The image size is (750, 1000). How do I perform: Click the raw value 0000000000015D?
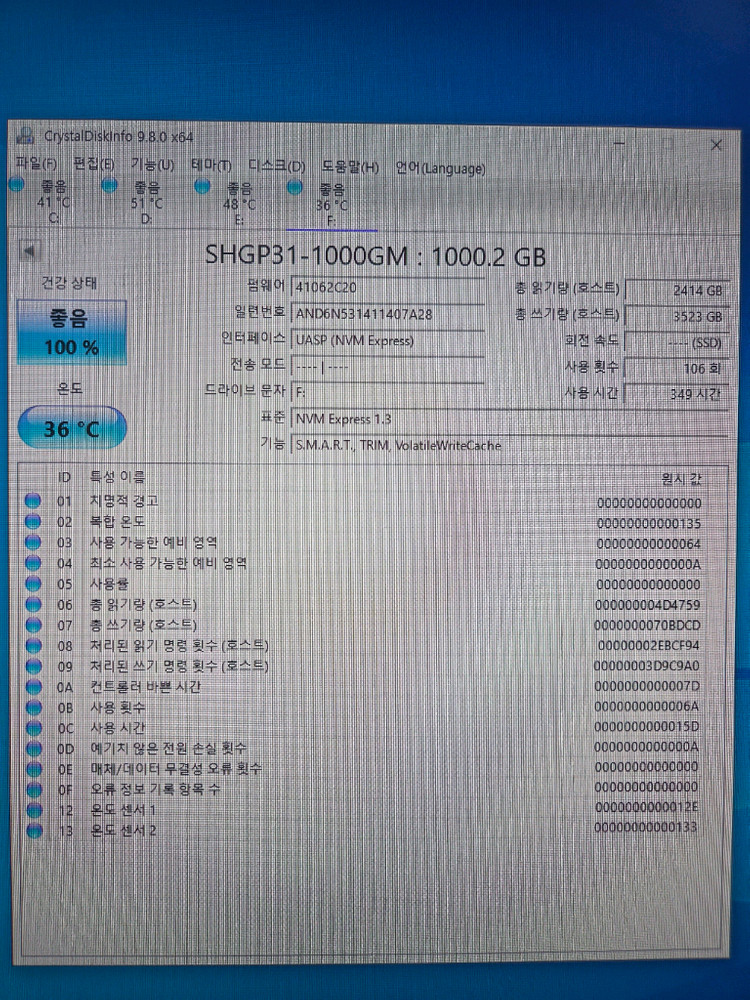pyautogui.click(x=647, y=726)
